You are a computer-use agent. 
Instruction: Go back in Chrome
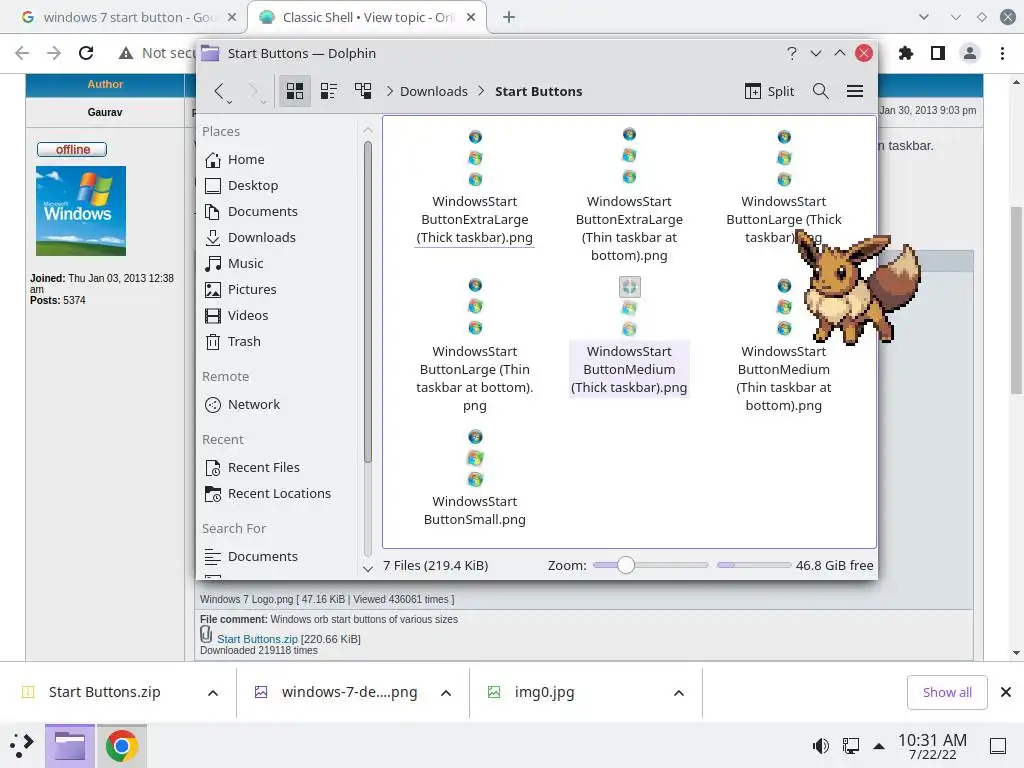pos(22,54)
